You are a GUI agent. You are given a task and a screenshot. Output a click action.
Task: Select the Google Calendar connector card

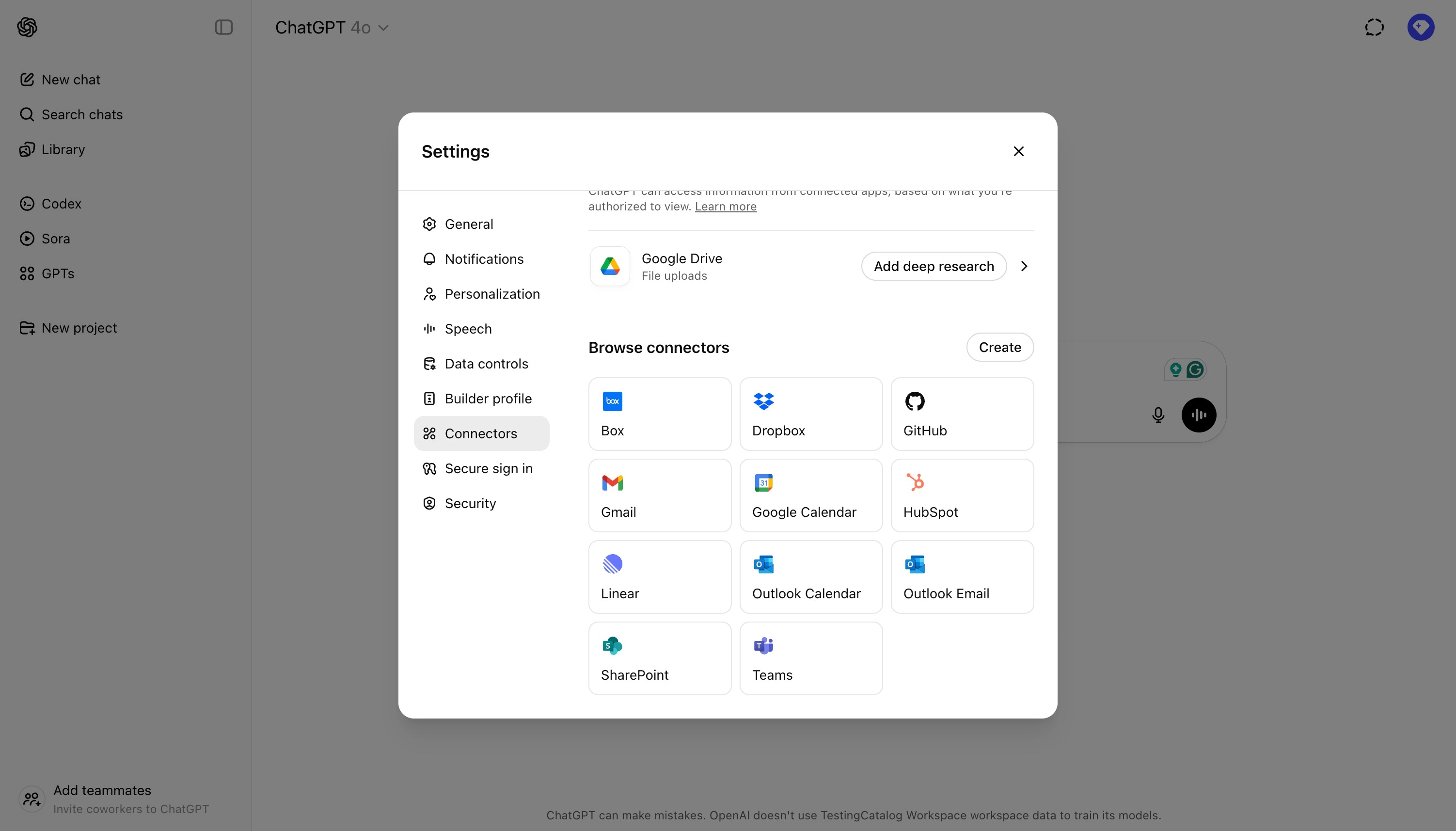(x=811, y=495)
